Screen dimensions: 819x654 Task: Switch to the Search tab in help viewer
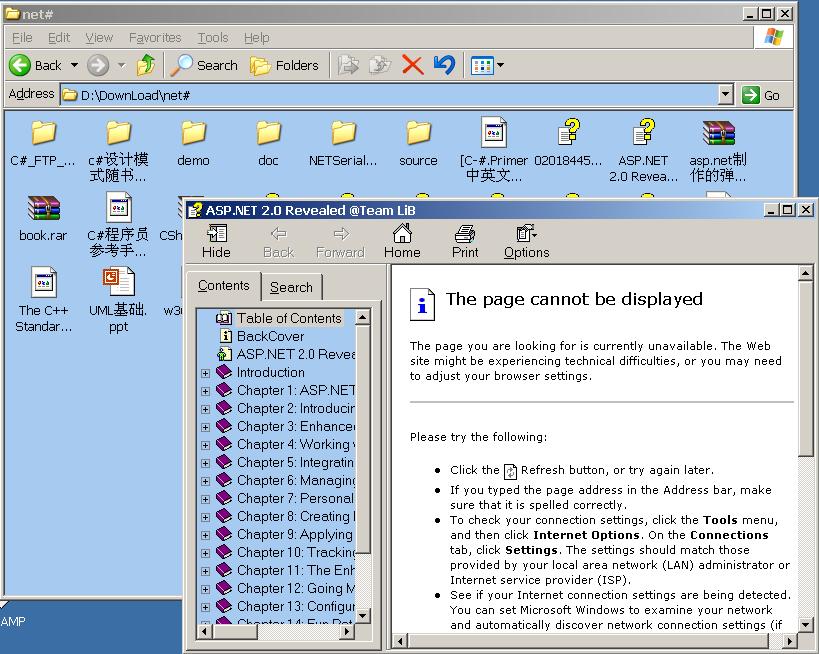click(x=291, y=287)
